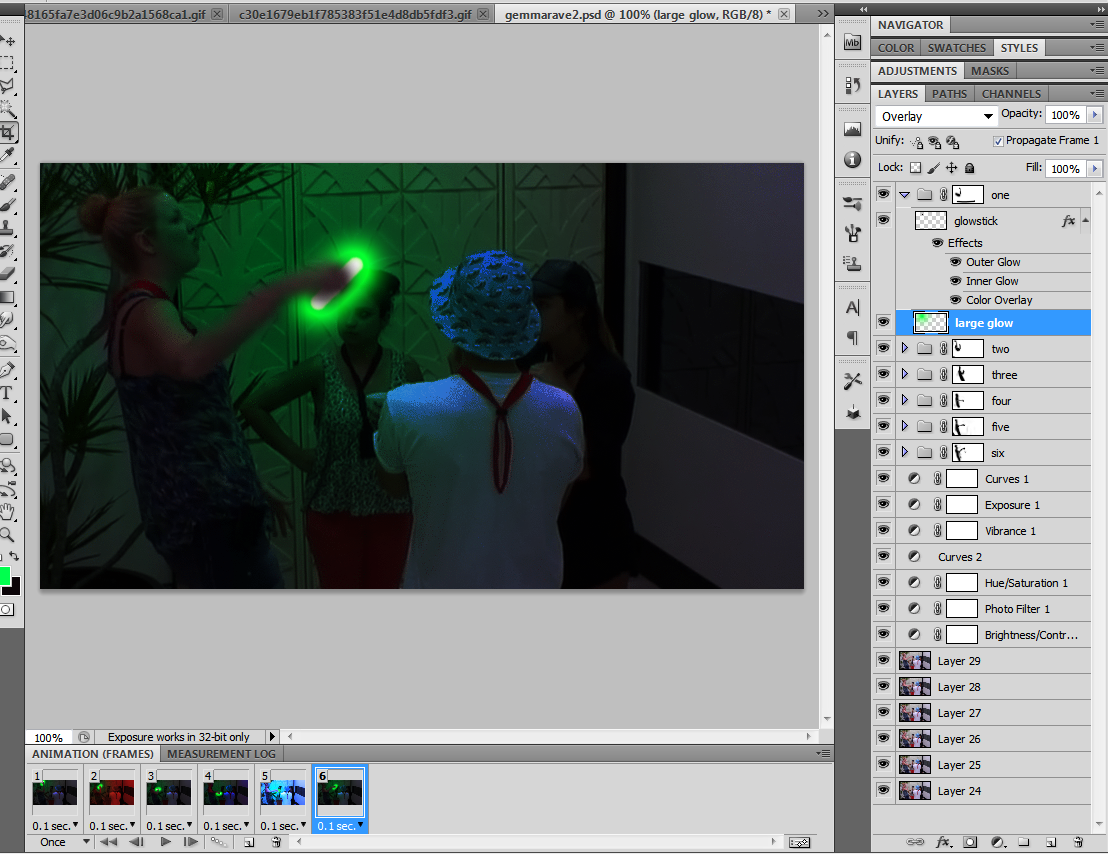Viewport: 1108px width, 854px height.
Task: Open the Info panel icon
Action: tap(853, 160)
